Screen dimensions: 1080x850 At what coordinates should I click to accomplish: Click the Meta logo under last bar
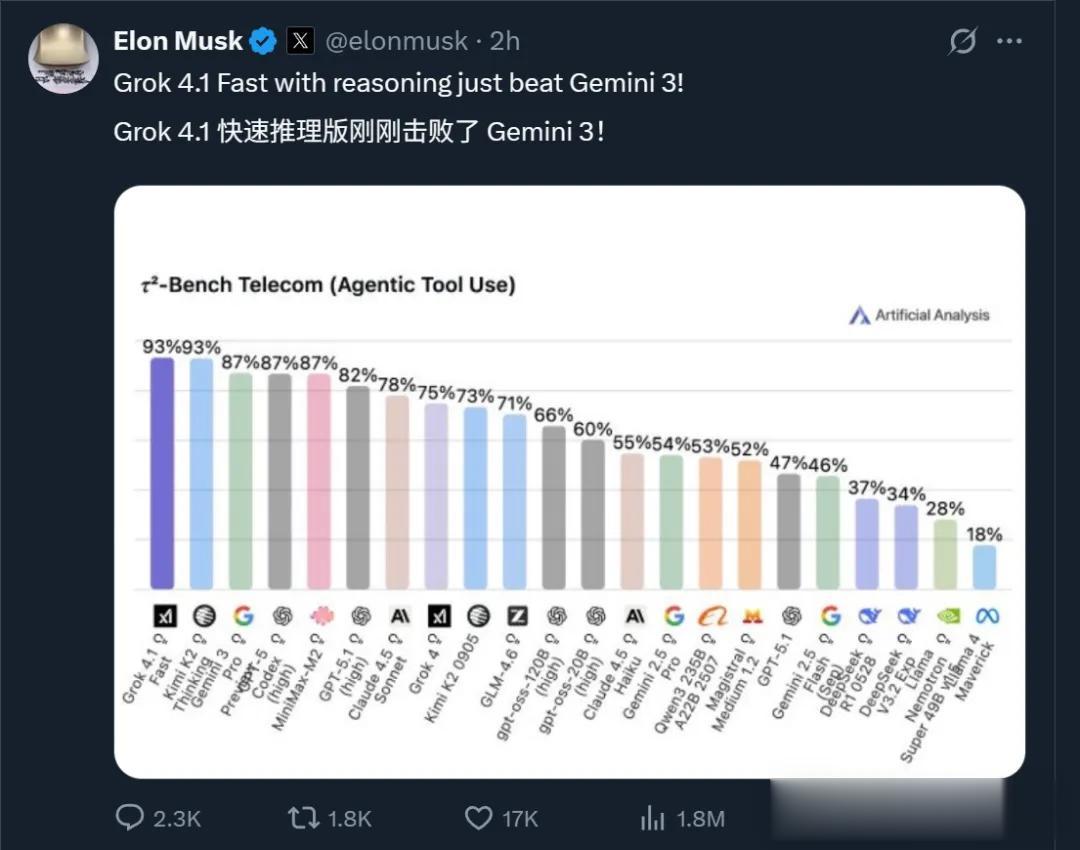[x=986, y=616]
